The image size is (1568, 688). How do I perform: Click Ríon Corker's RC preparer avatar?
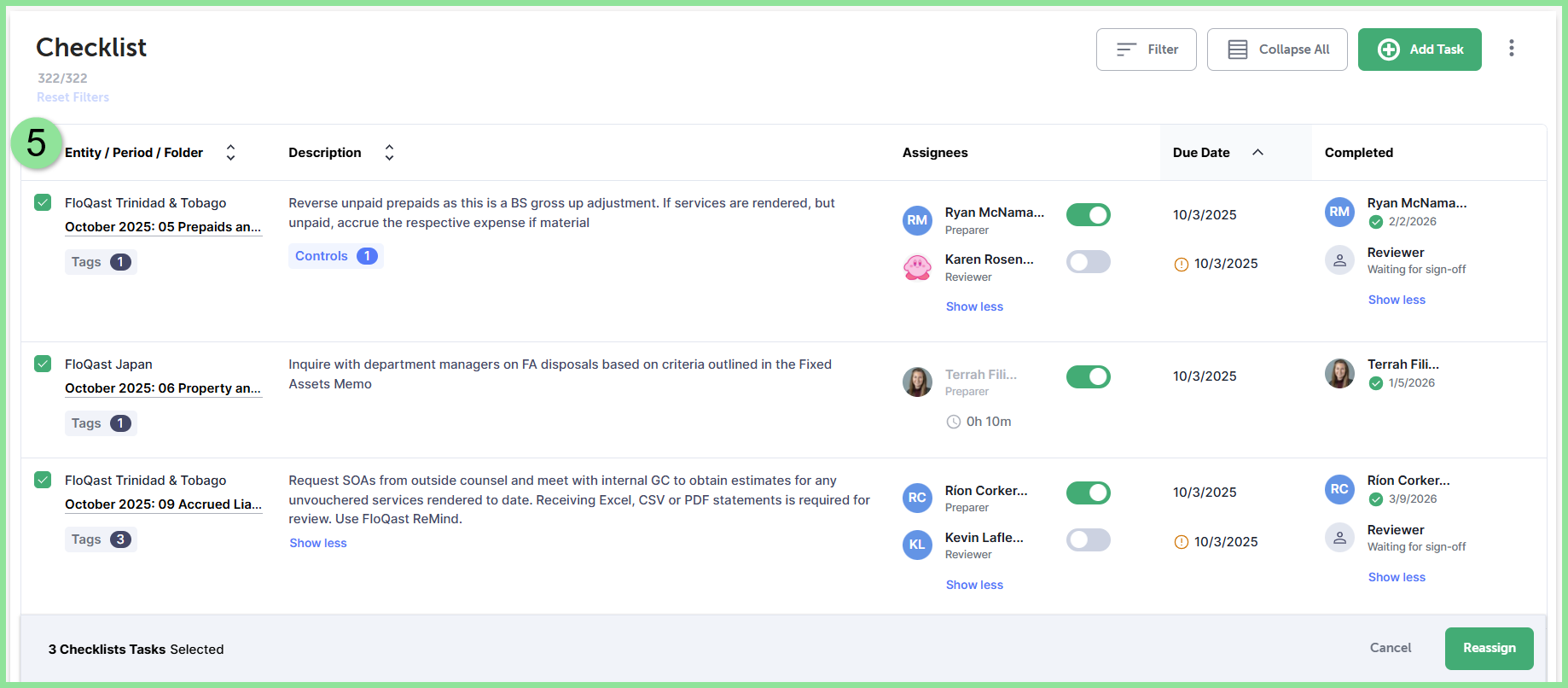click(x=917, y=498)
